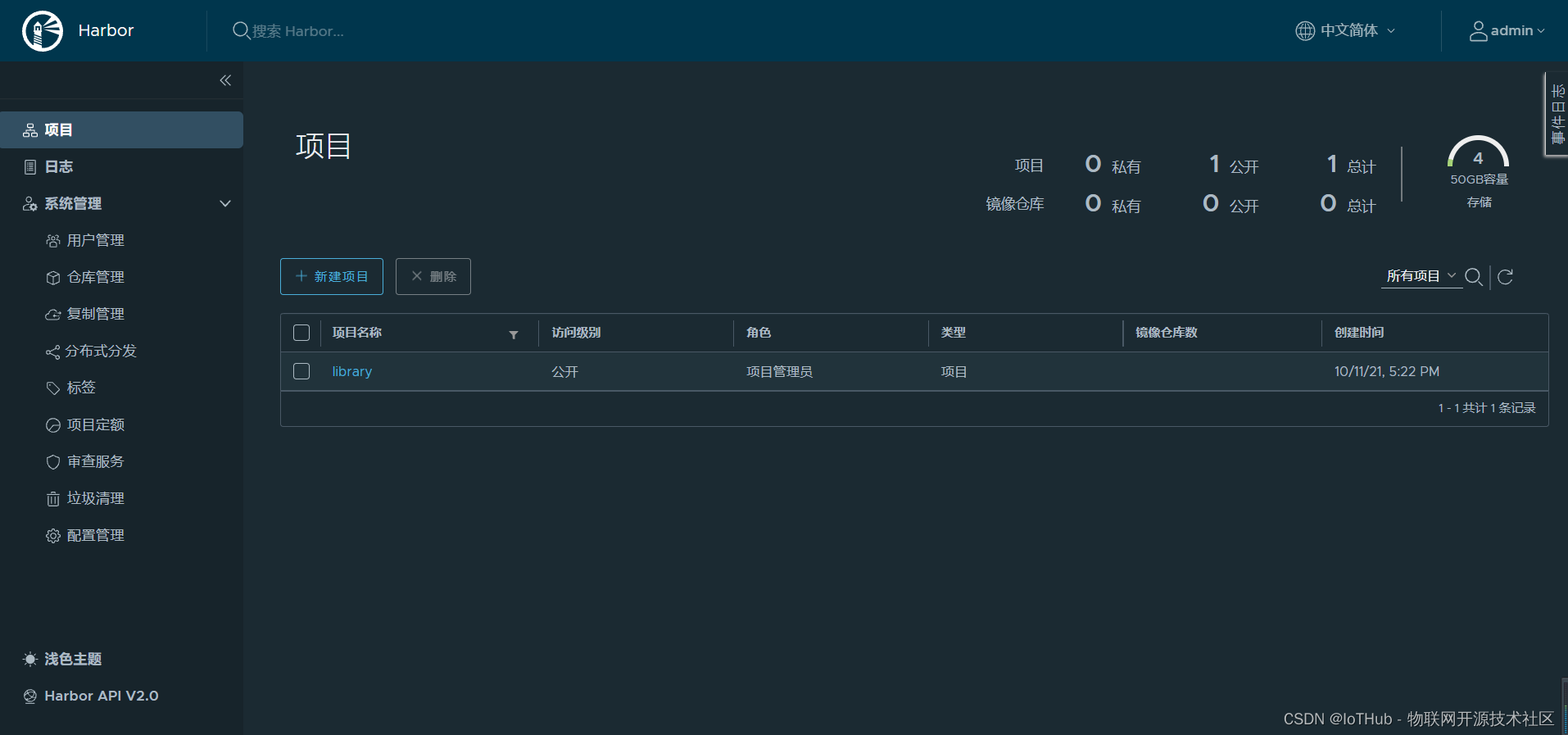Click the 标签 tag icon
This screenshot has height=735, width=1568.
coord(53,388)
